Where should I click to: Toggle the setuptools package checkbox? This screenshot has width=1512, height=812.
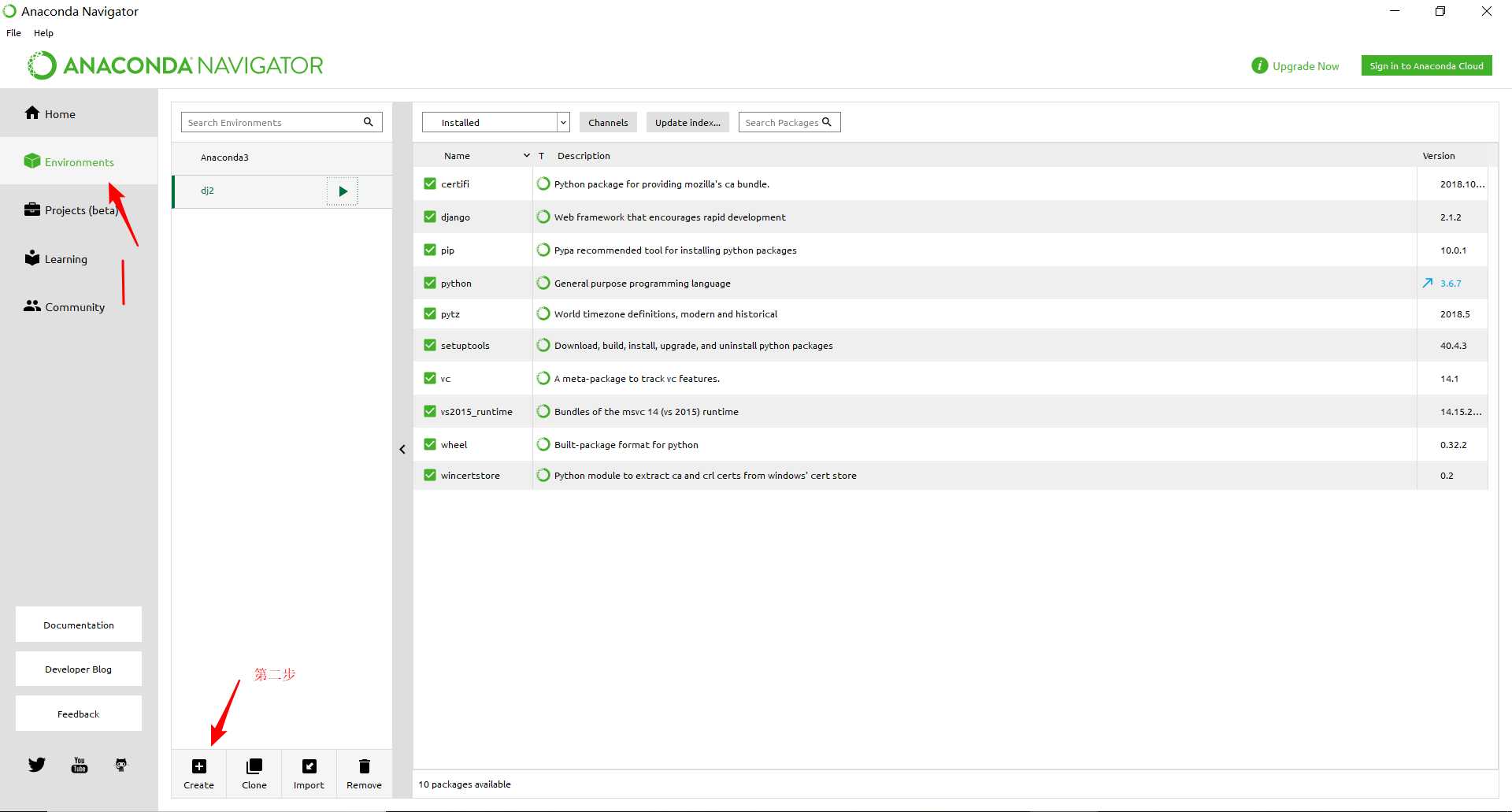click(x=430, y=345)
